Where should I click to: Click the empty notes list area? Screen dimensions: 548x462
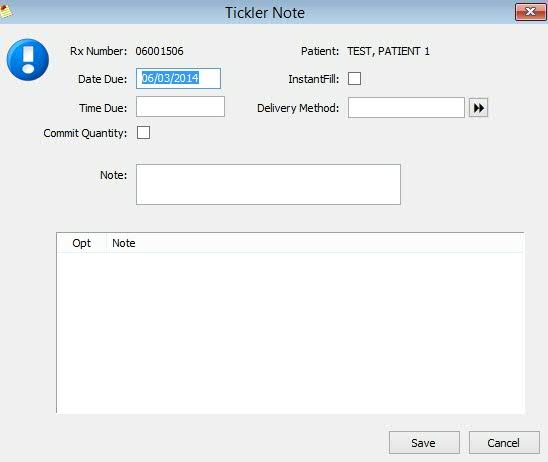290,332
